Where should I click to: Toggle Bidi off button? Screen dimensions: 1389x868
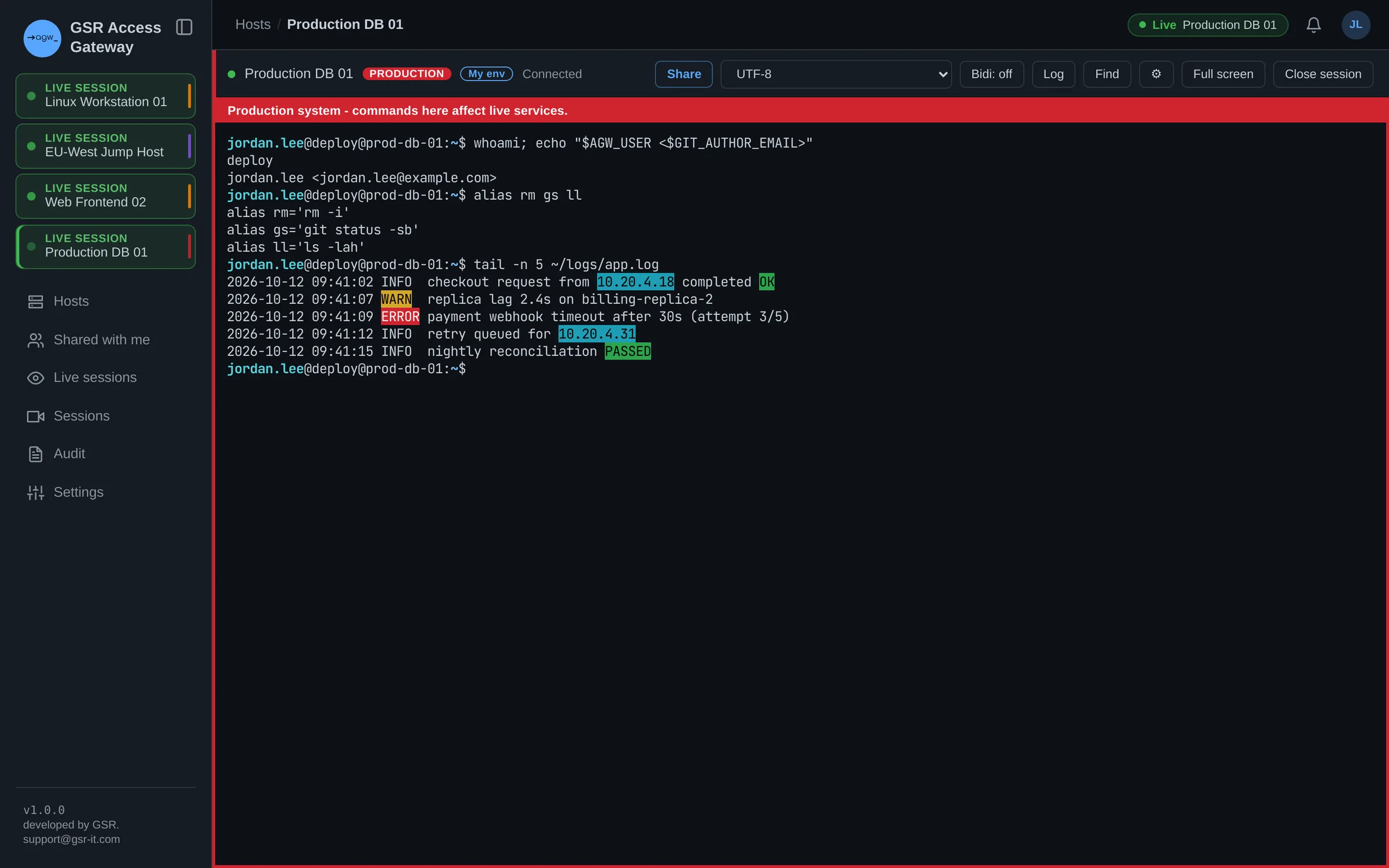click(991, 74)
